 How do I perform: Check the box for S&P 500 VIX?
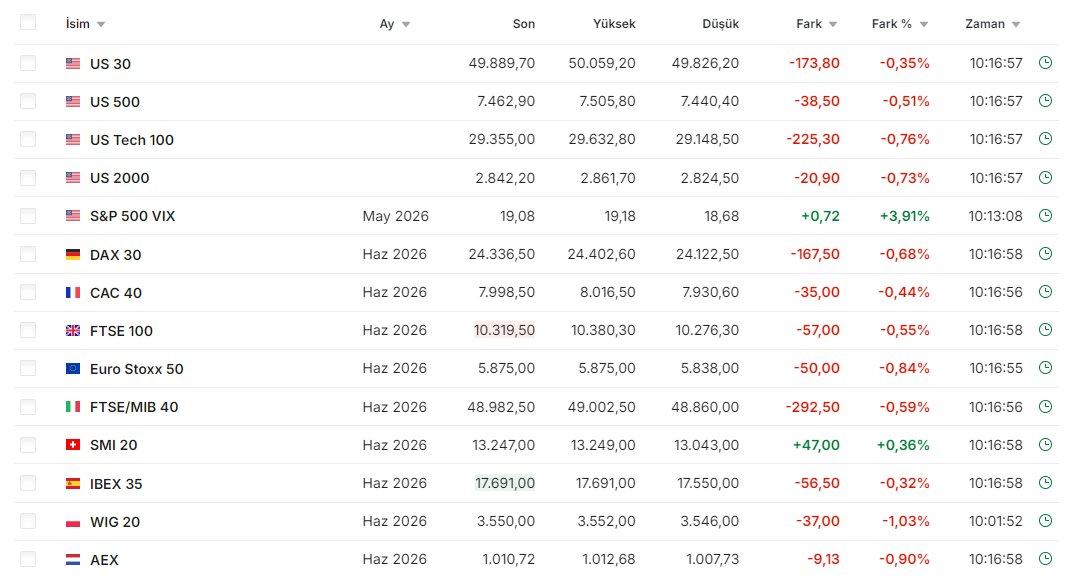pos(28,216)
